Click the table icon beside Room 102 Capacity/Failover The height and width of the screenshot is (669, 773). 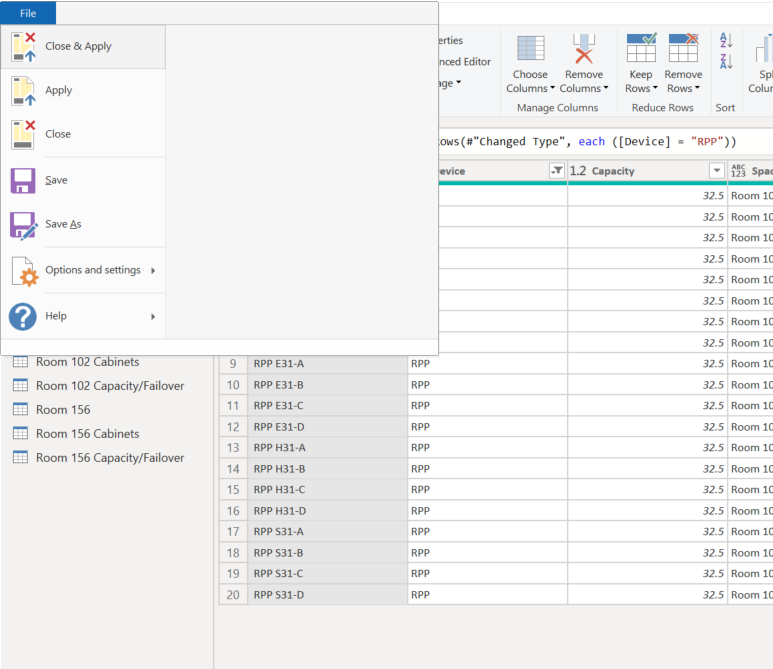pos(20,385)
